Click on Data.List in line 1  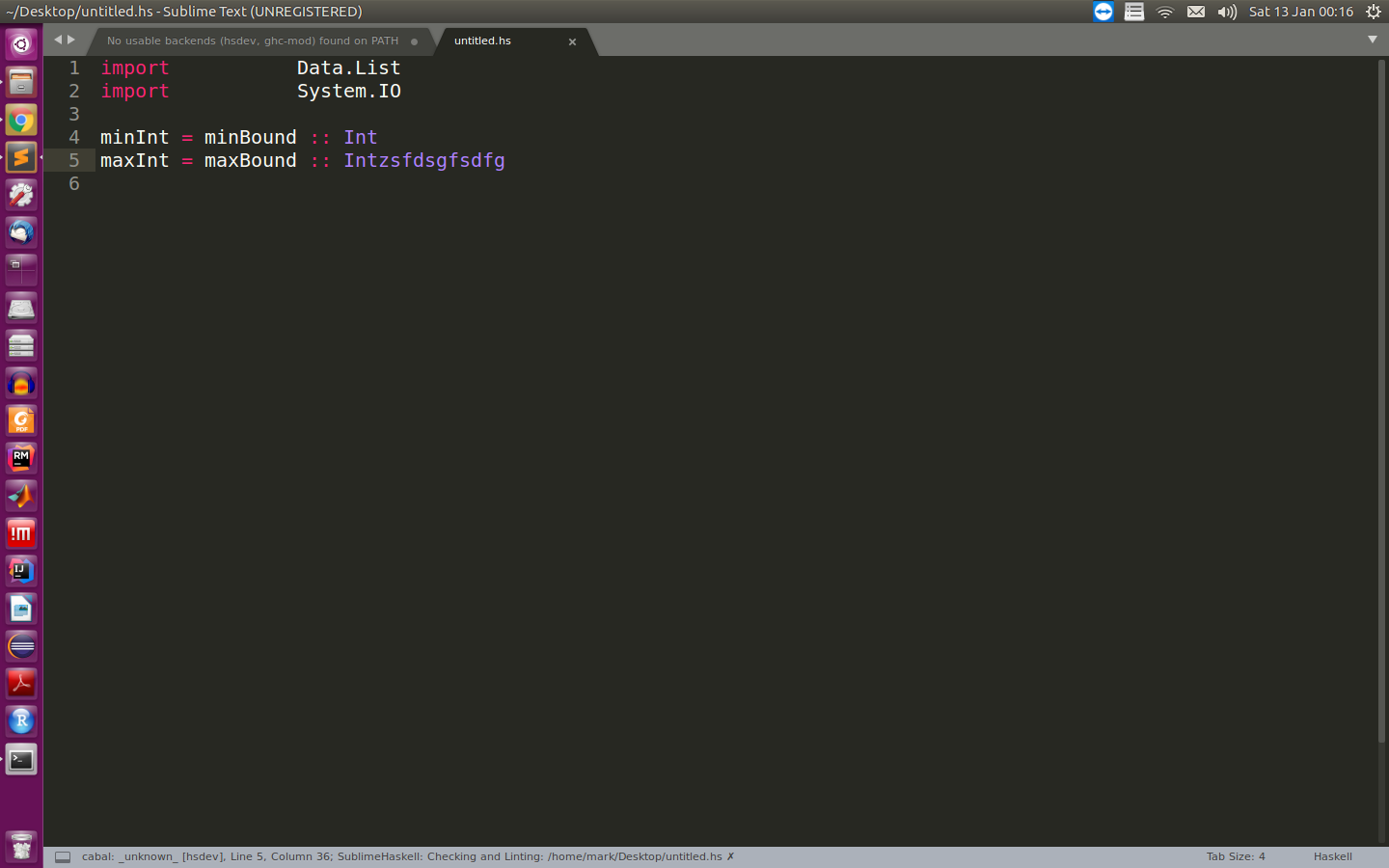tap(348, 68)
